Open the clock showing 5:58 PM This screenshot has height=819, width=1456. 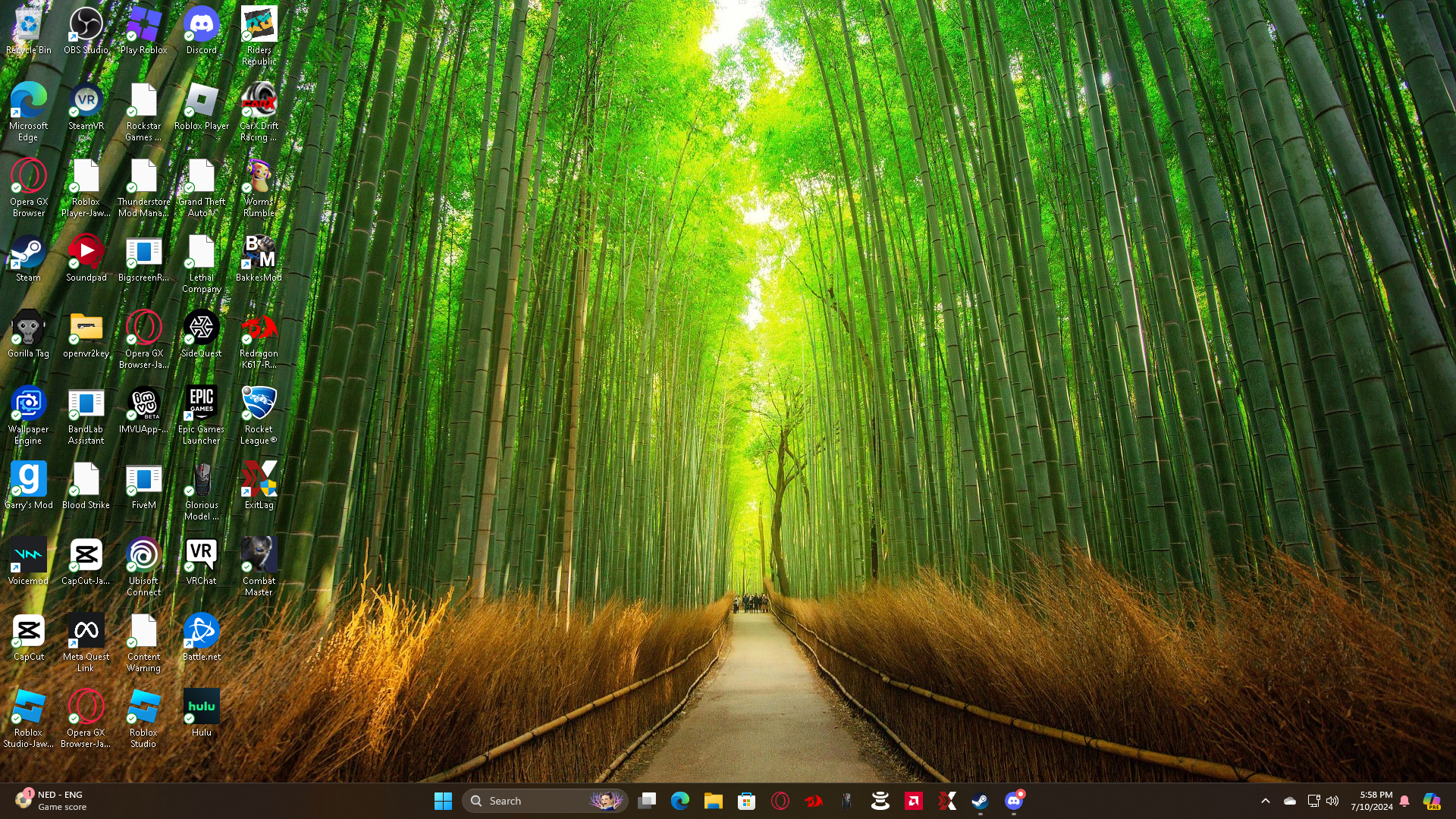coord(1371,801)
